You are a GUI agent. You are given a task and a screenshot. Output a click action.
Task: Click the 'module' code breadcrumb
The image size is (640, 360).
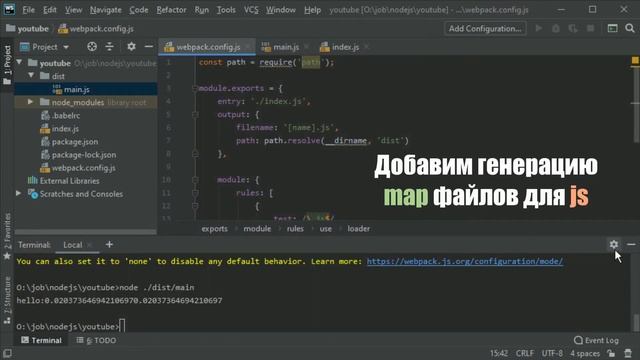(x=257, y=229)
